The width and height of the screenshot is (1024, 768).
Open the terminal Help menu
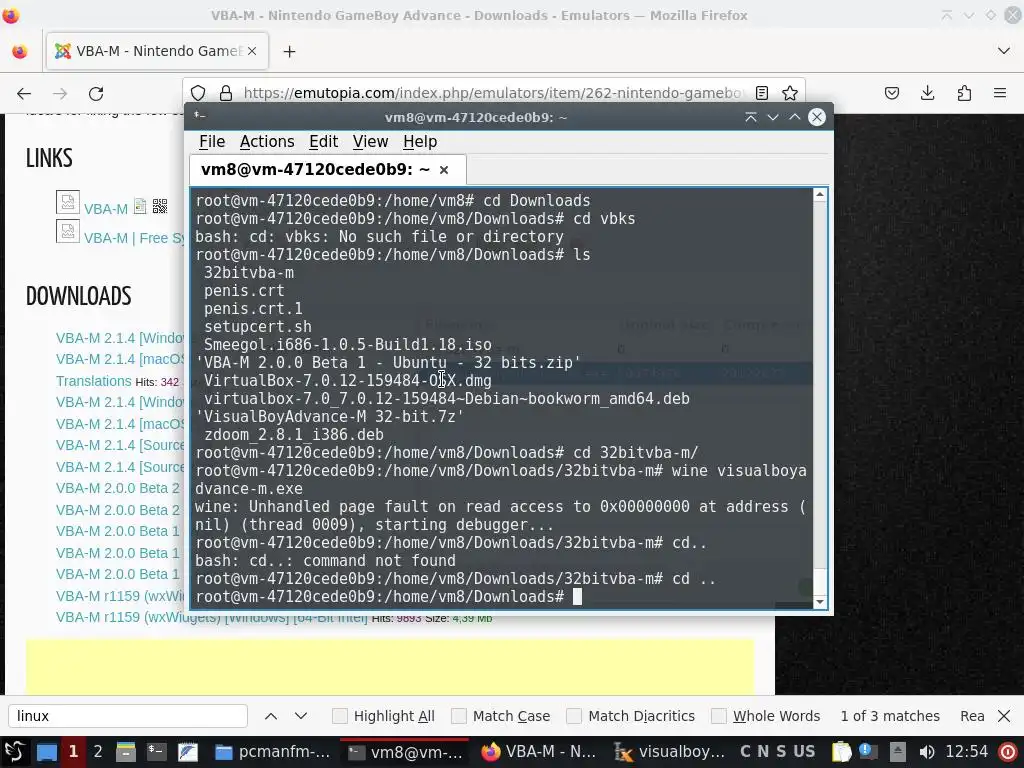pyautogui.click(x=420, y=142)
